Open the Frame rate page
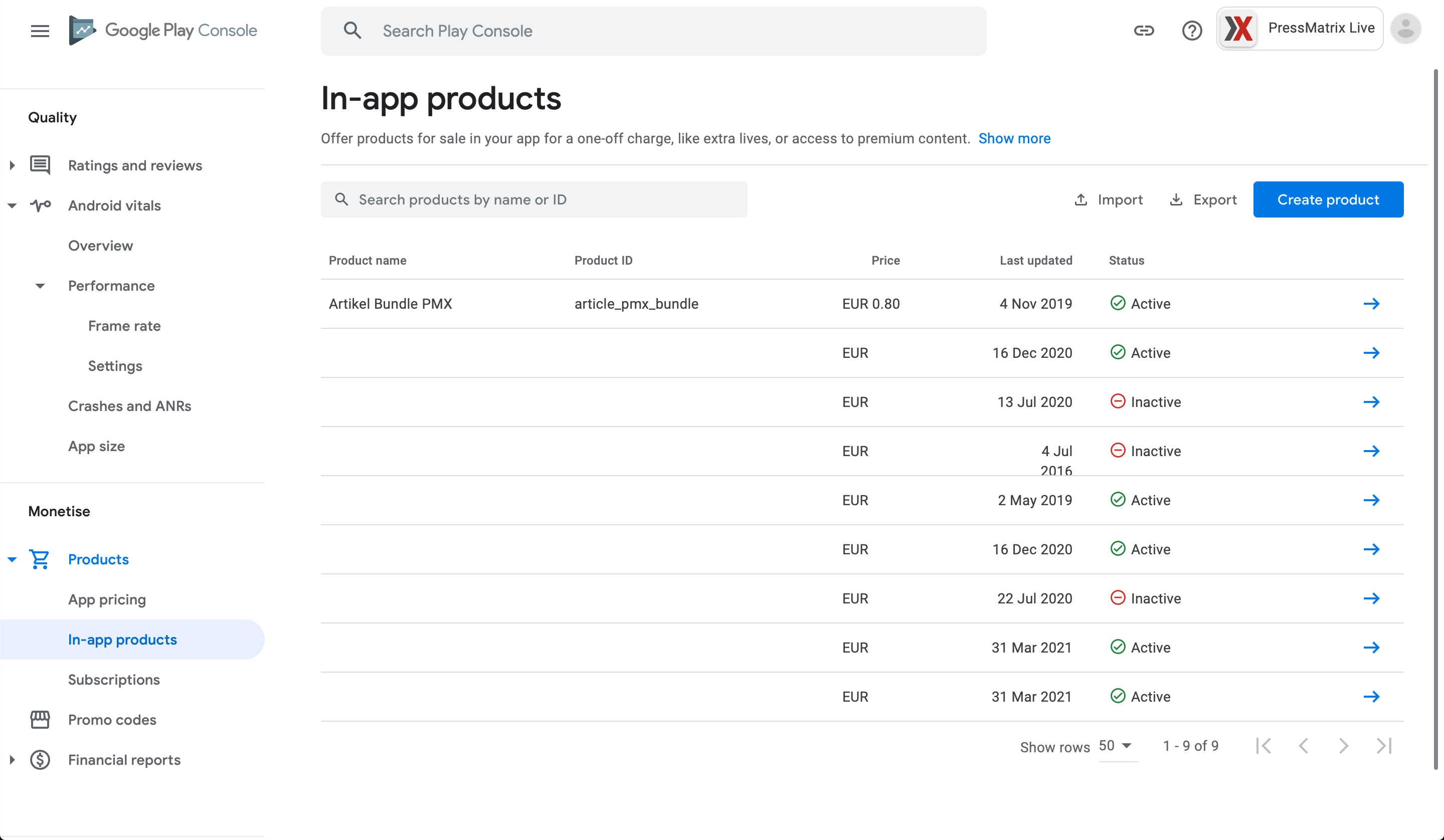The height and width of the screenshot is (840, 1444). 124,325
